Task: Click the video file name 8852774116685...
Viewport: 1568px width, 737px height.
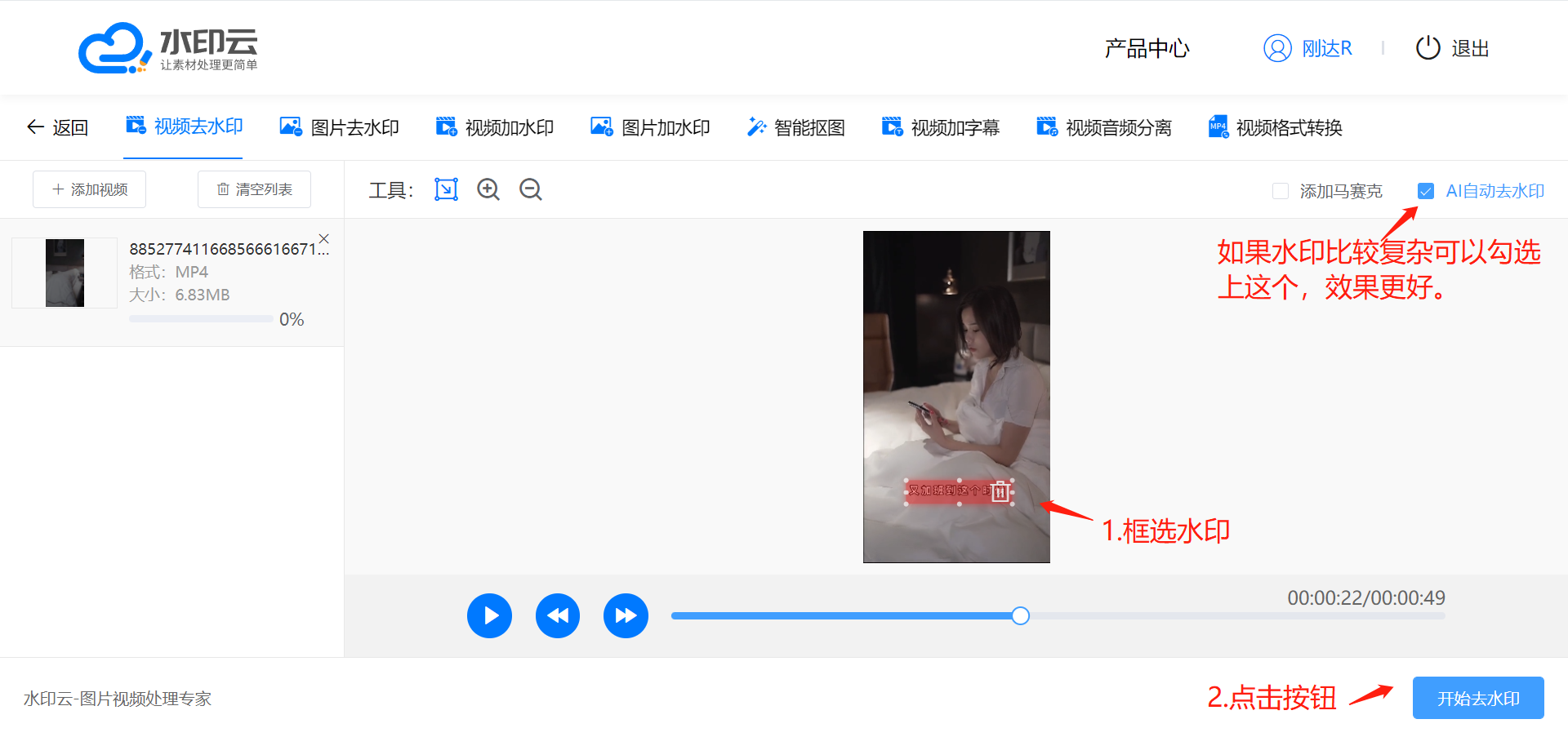Action: point(229,249)
